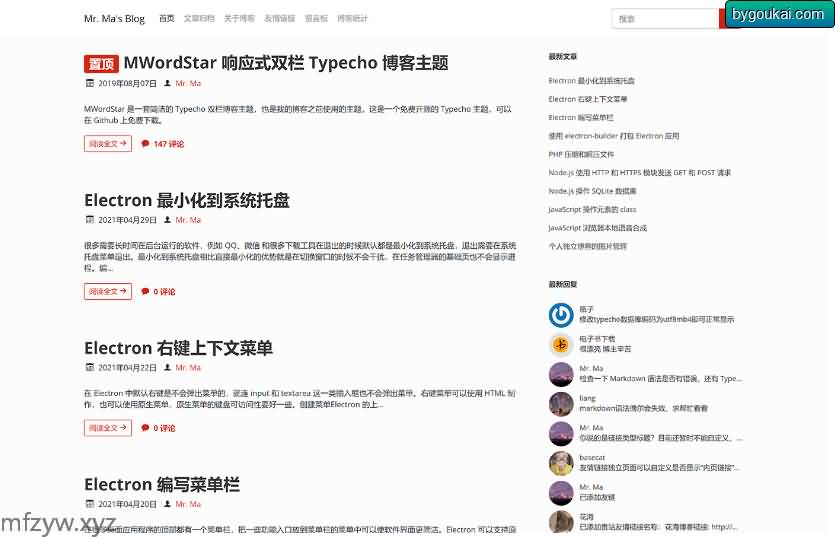
Task: Open sidebar link Node.js 操作 SQLite 数据库
Action: [592, 191]
